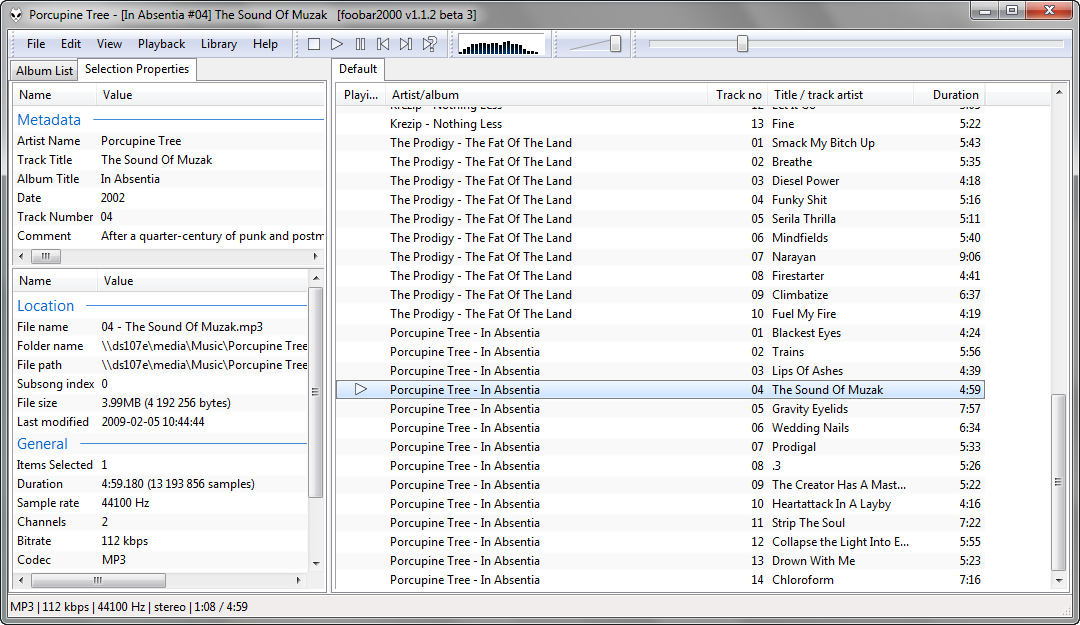The height and width of the screenshot is (625, 1080).
Task: Click the now-playing arrow indicator in playlist
Action: click(x=360, y=389)
